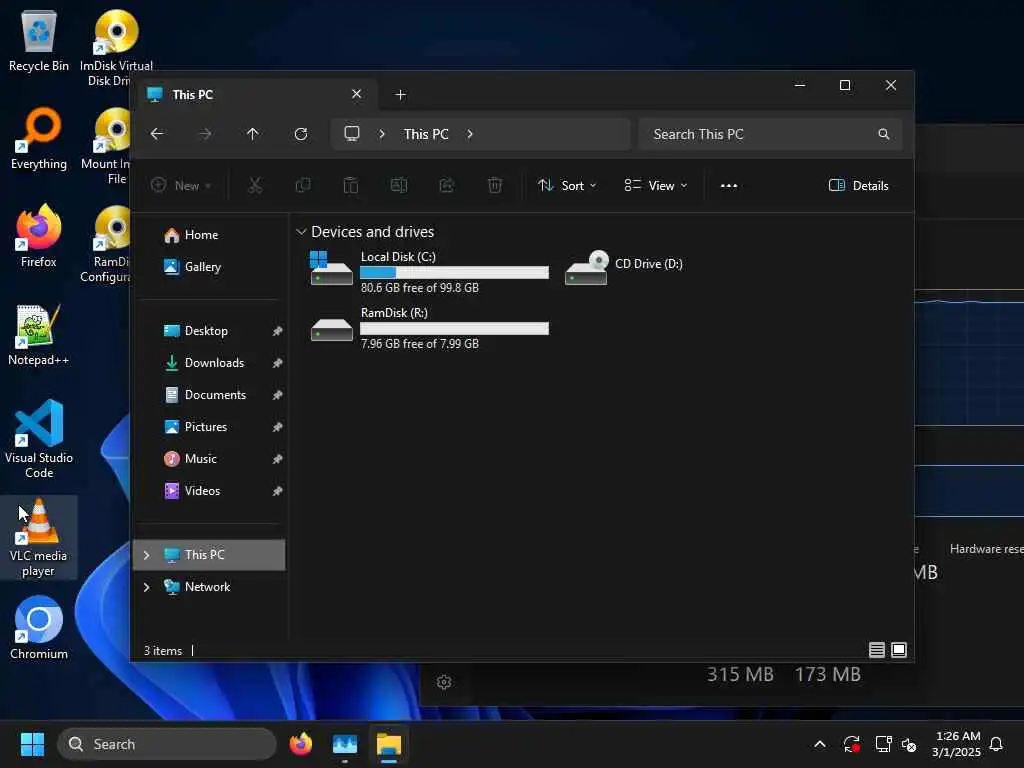The image size is (1024, 768).
Task: Go back in File Explorer
Action: (157, 134)
